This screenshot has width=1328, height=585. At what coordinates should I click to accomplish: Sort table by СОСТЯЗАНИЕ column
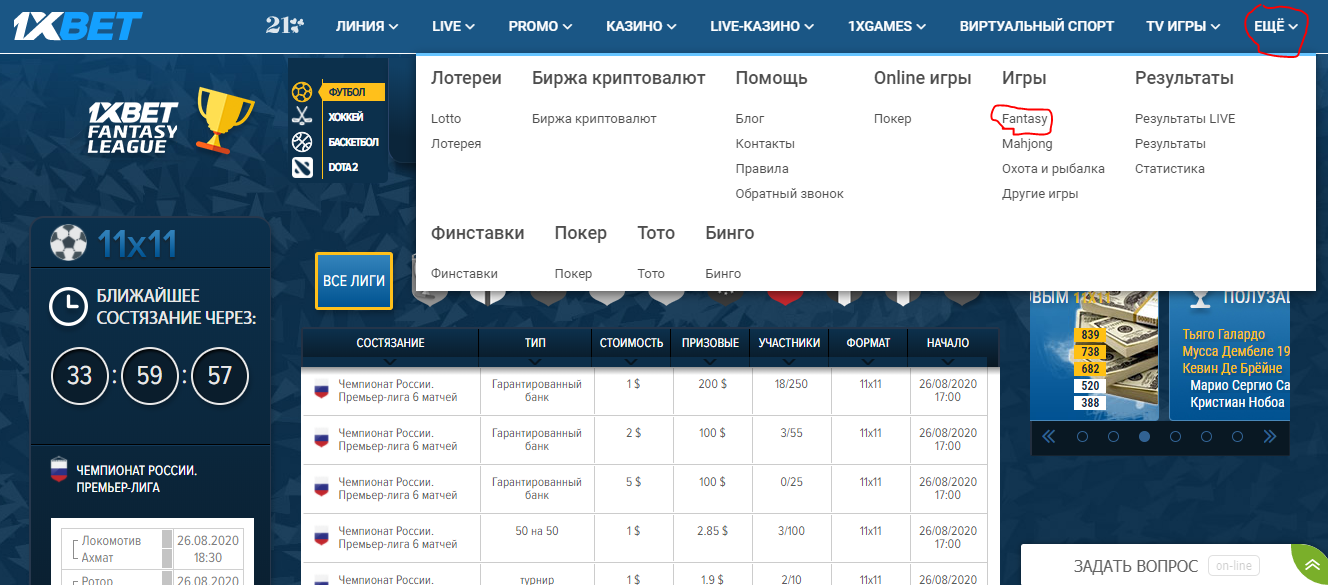(390, 343)
